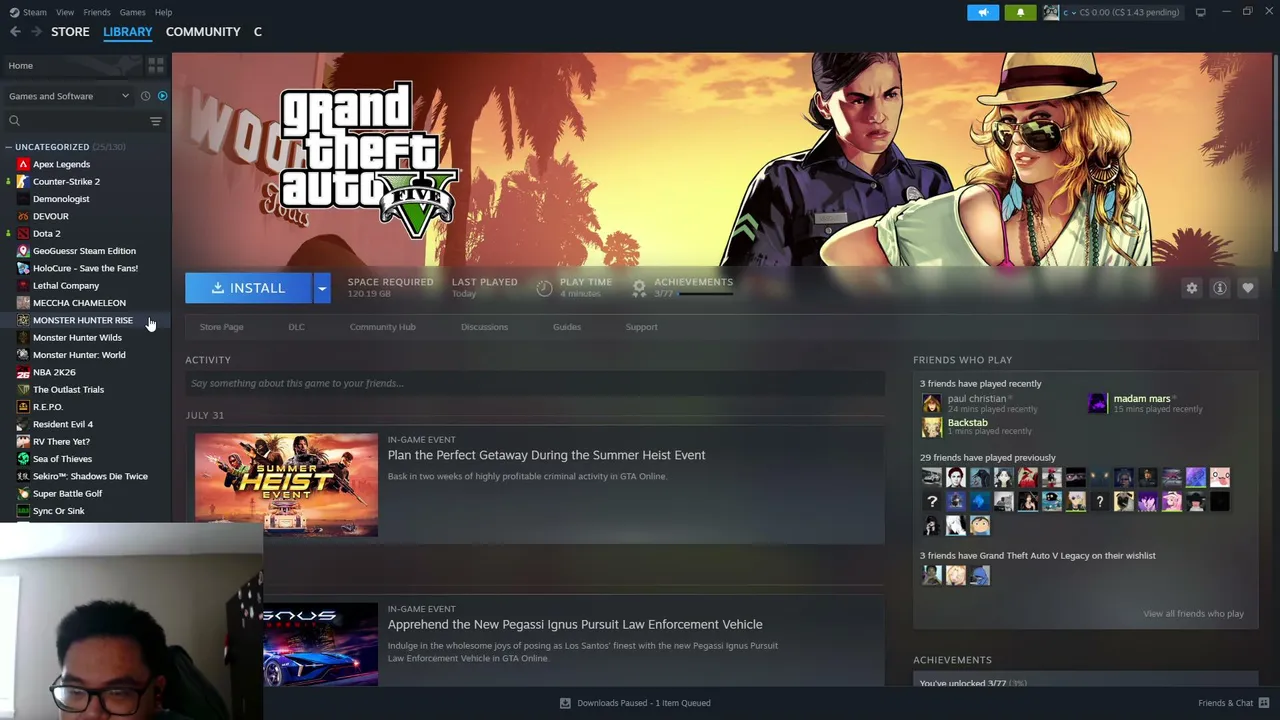This screenshot has height=720, width=1280.
Task: Switch to the STORE tab
Action: pos(70,32)
